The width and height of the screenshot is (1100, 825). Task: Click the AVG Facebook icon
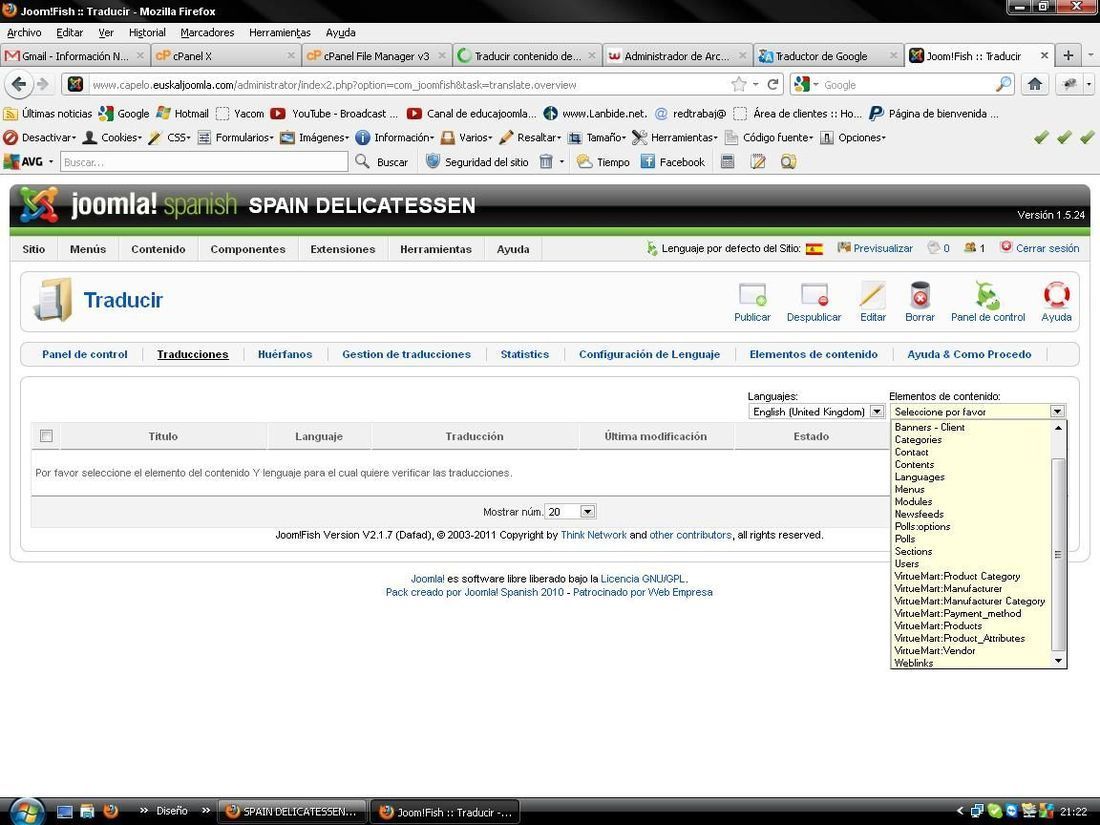click(x=648, y=162)
